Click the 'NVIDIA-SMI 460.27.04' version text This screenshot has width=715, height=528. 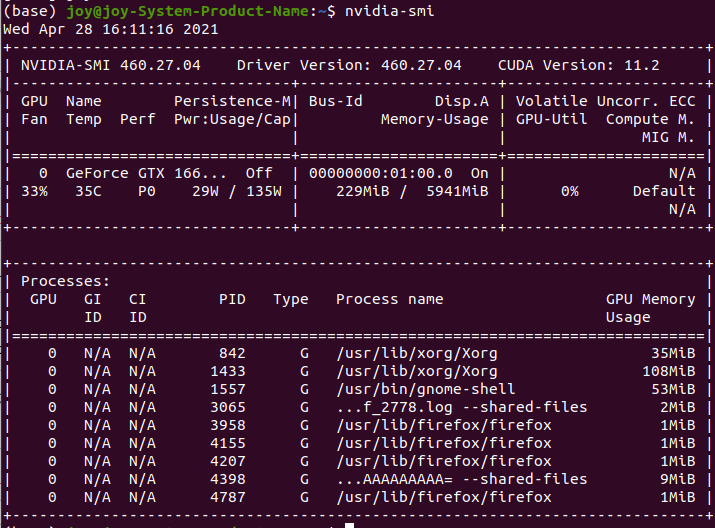pyautogui.click(x=111, y=65)
